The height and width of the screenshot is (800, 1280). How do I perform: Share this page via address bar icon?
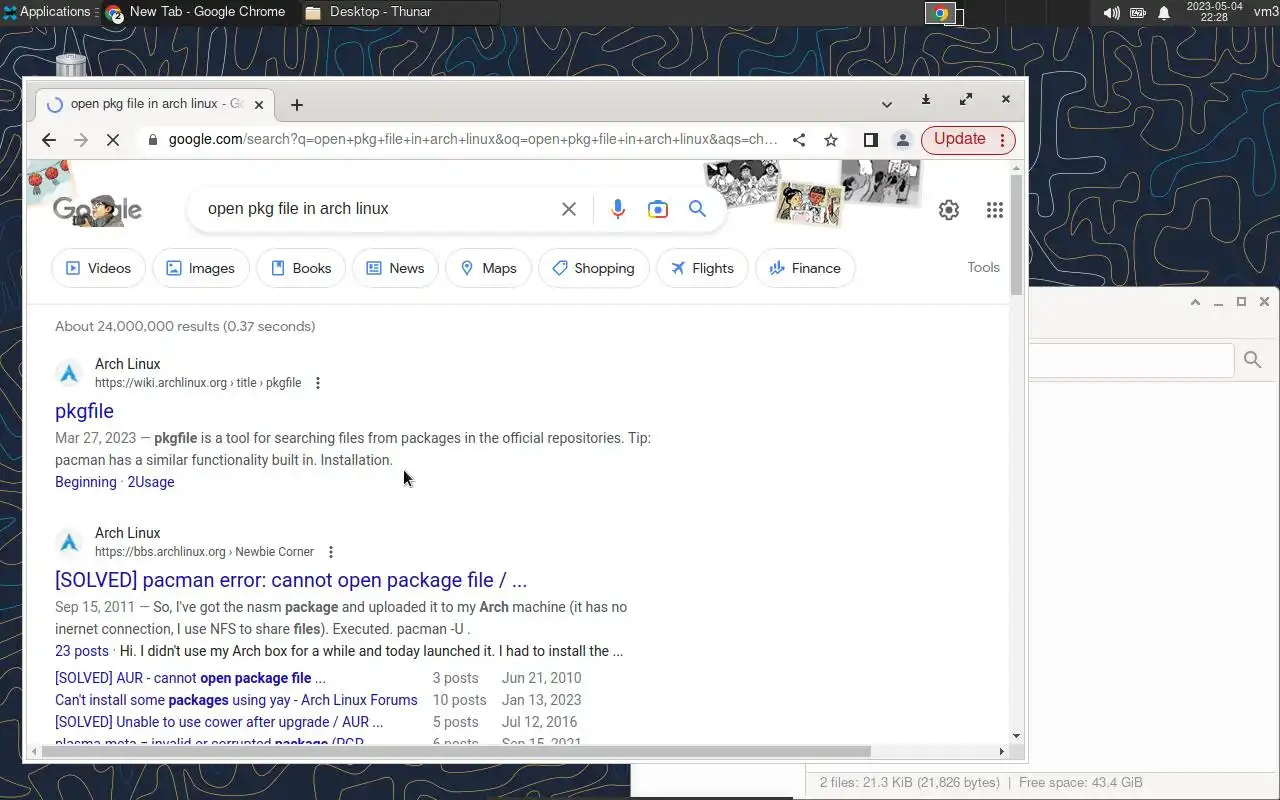799,140
